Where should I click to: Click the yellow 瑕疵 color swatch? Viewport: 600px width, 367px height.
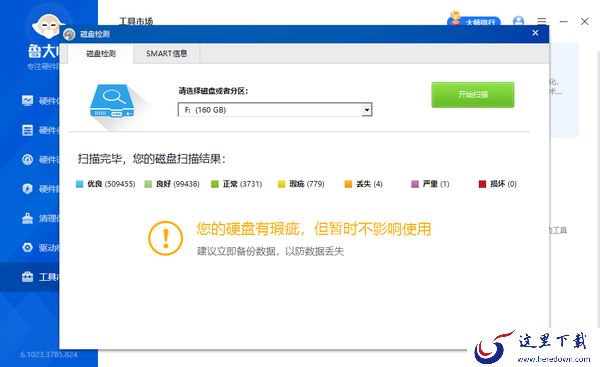coord(282,184)
